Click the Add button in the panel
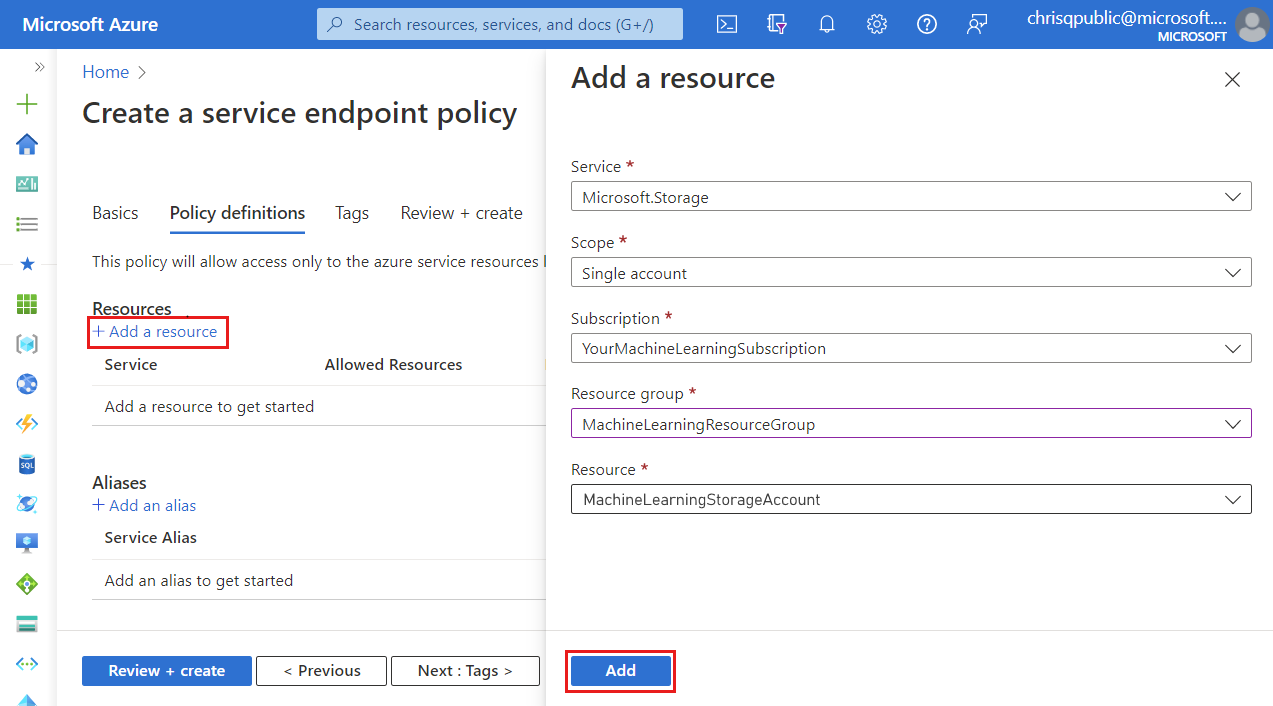 pos(620,671)
